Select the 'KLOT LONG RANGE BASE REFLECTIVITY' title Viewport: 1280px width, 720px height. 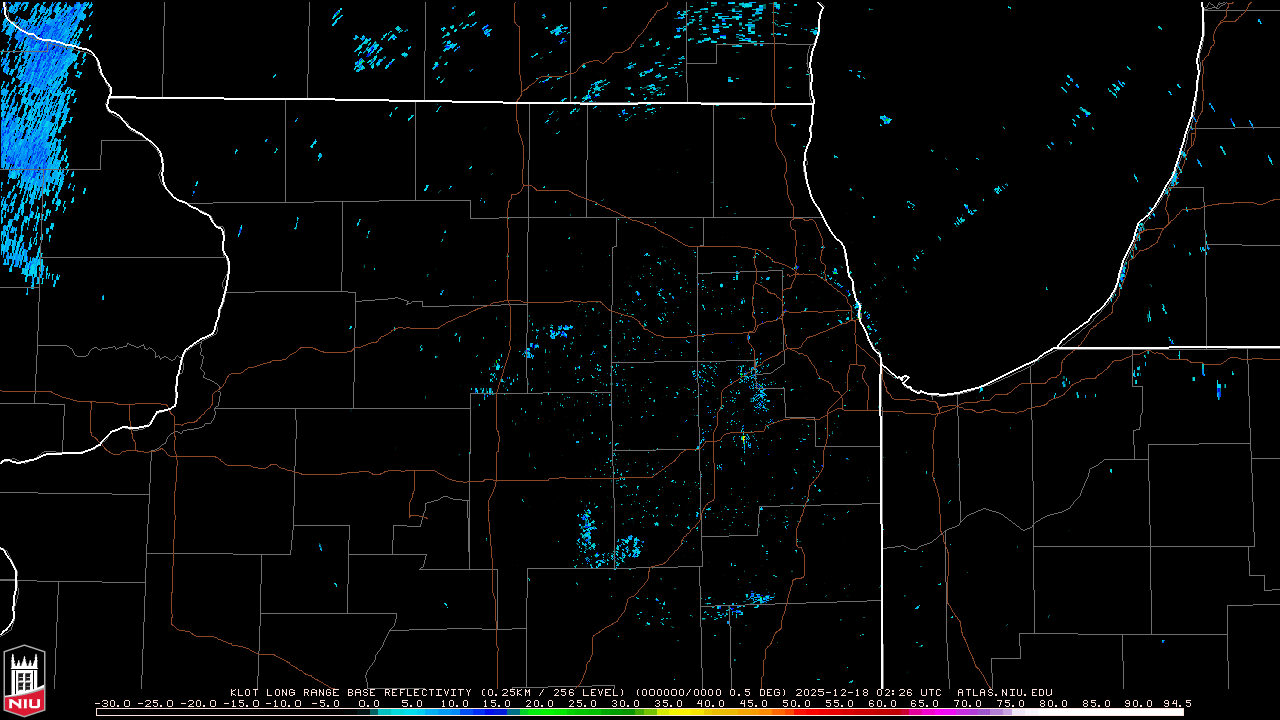(x=350, y=692)
